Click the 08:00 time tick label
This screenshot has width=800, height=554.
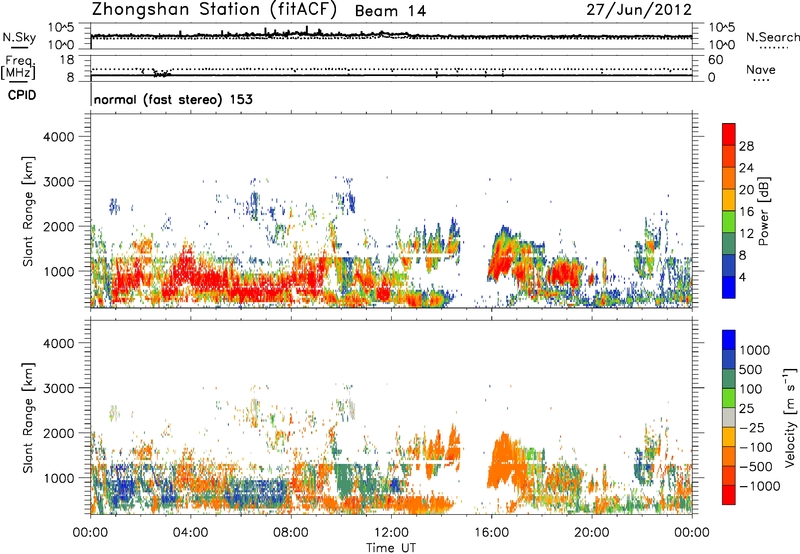(x=291, y=533)
